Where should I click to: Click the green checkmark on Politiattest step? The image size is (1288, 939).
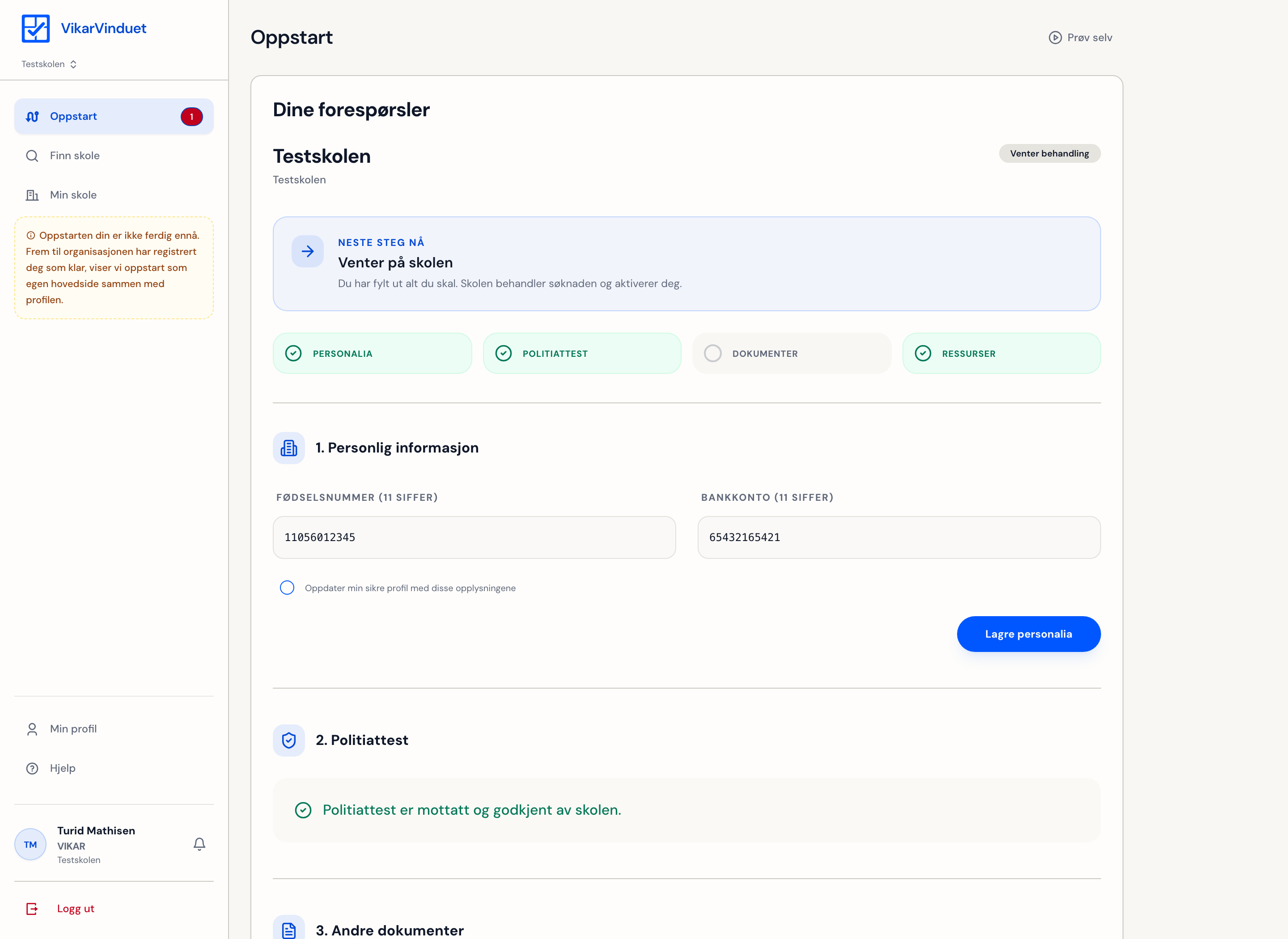pos(504,354)
